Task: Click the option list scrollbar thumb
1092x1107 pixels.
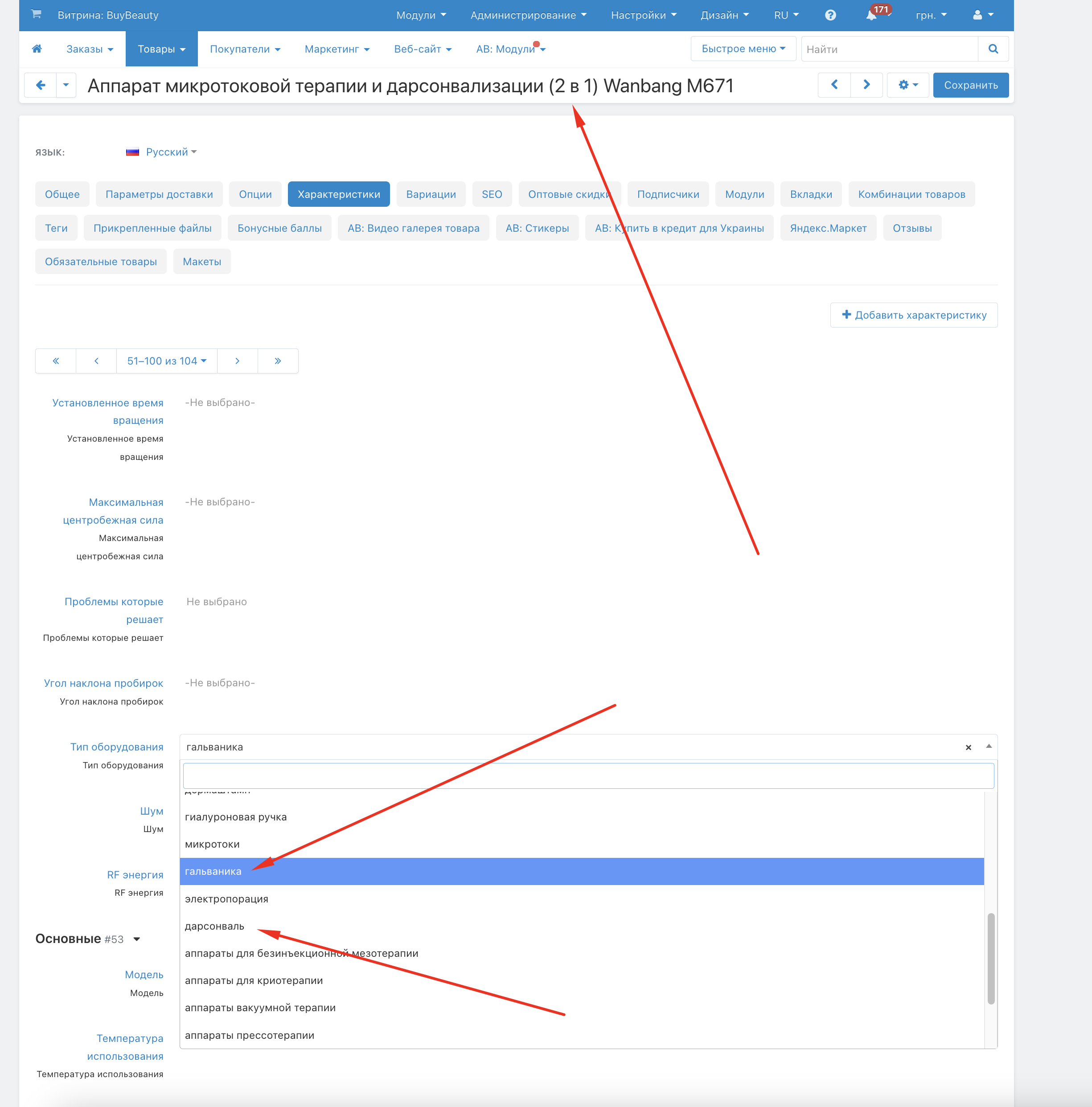Action: [990, 959]
